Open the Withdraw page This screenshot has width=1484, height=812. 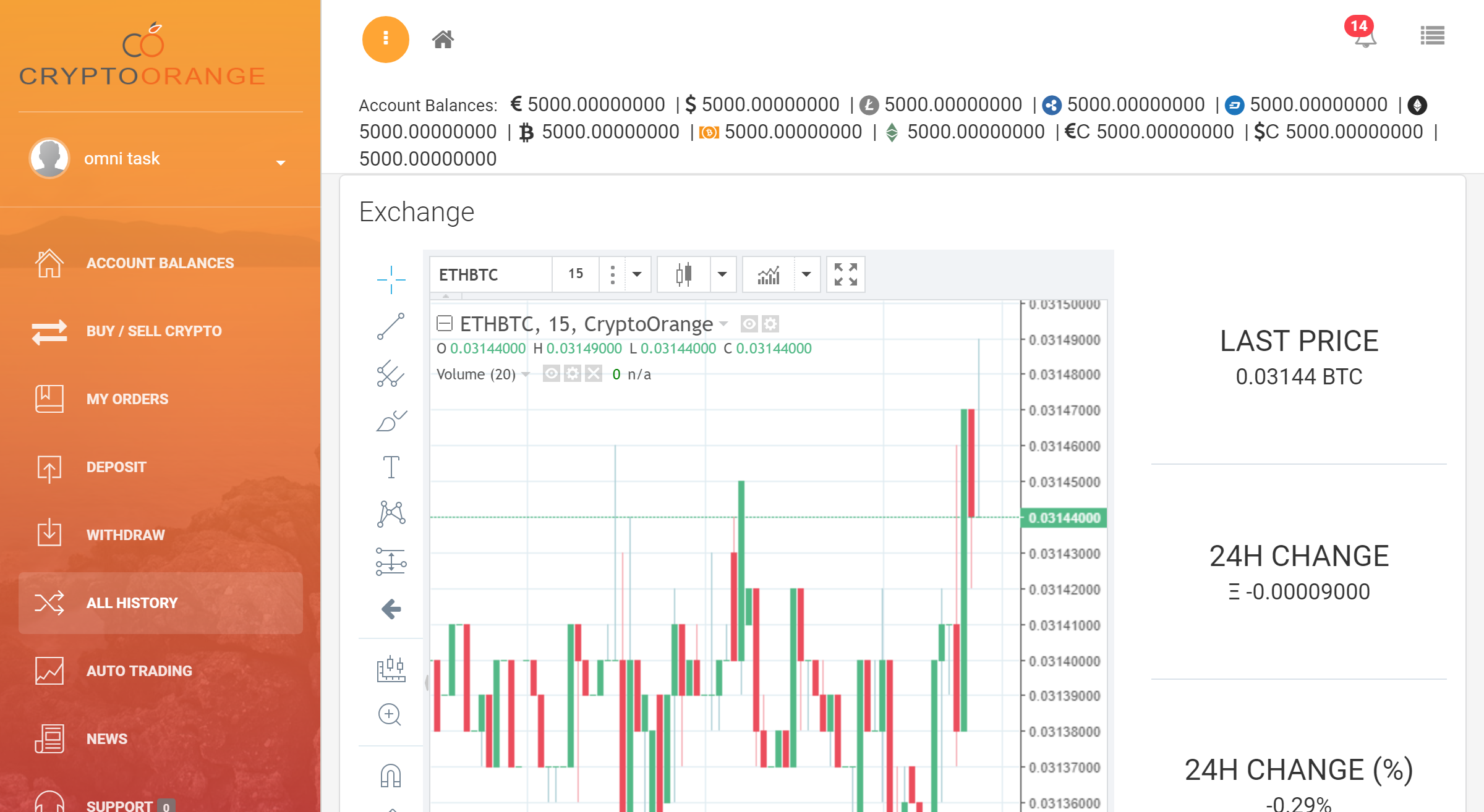161,535
